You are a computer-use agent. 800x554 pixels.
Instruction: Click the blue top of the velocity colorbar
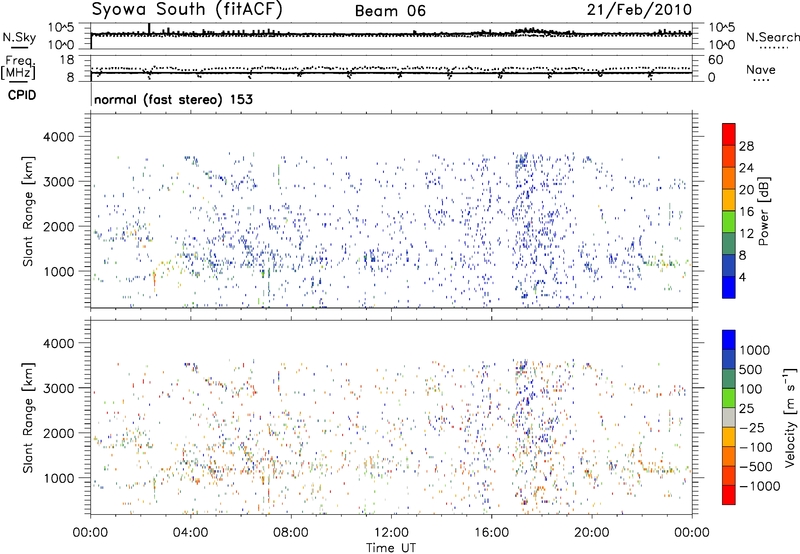729,340
